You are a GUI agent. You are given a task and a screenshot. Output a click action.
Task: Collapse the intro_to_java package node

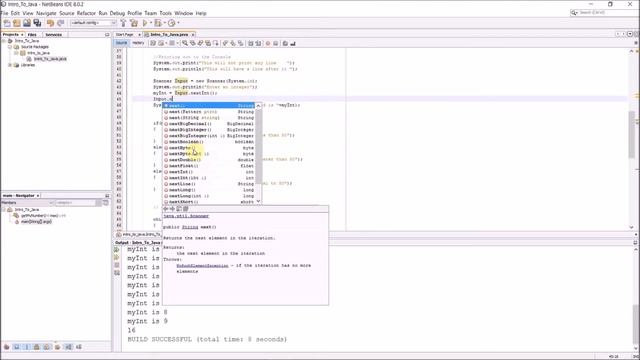16,53
